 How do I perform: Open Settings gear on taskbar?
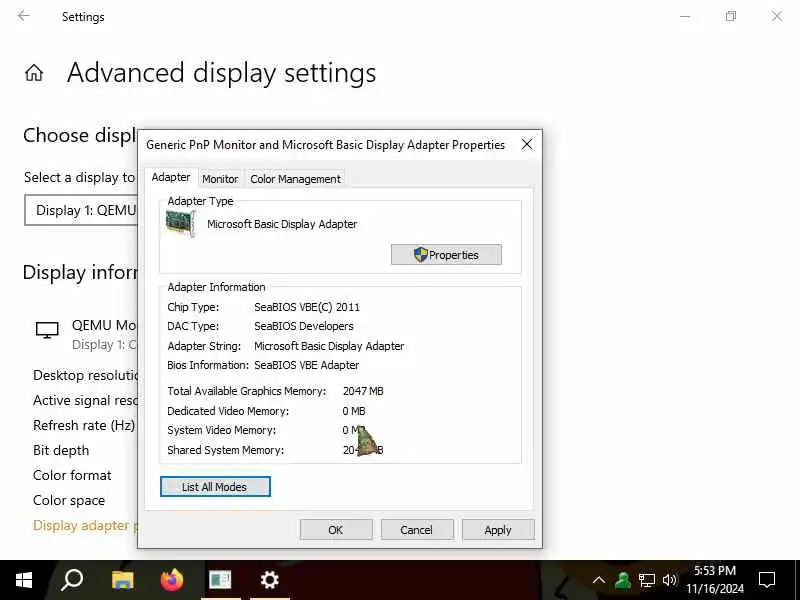[x=269, y=580]
